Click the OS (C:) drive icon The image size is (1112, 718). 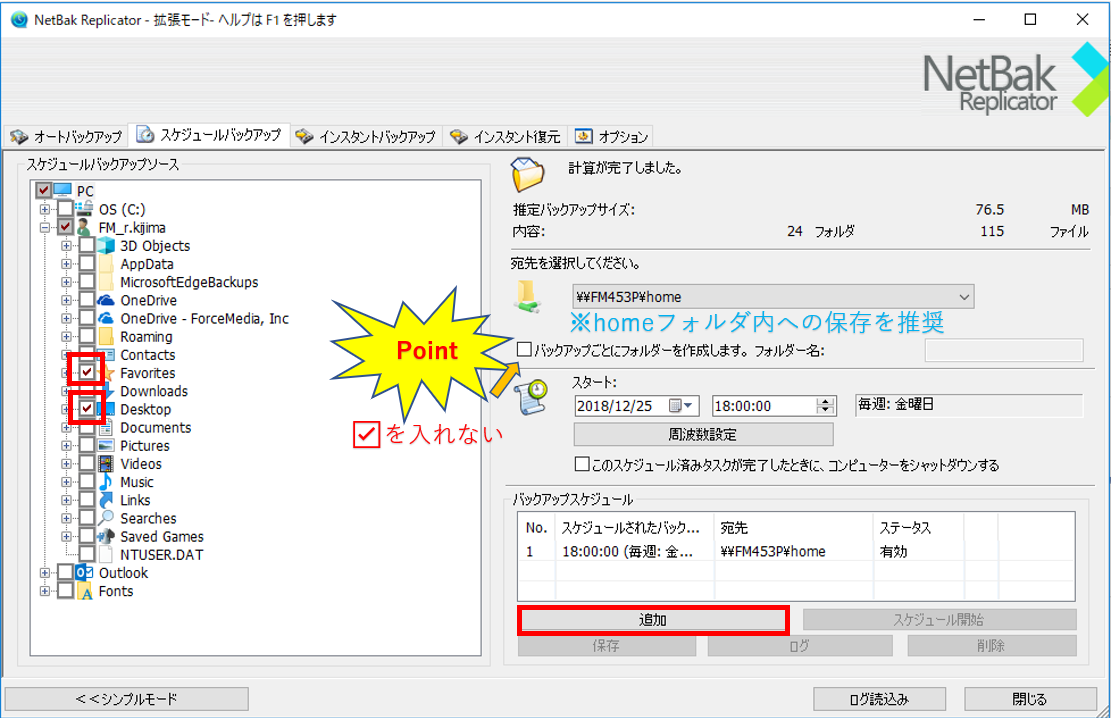(x=86, y=209)
